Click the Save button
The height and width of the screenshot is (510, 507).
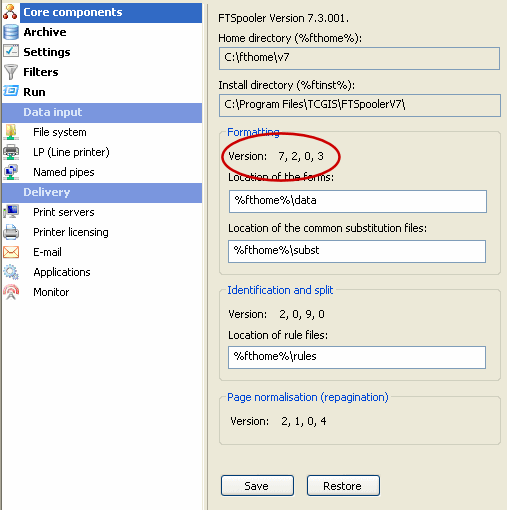click(257, 486)
